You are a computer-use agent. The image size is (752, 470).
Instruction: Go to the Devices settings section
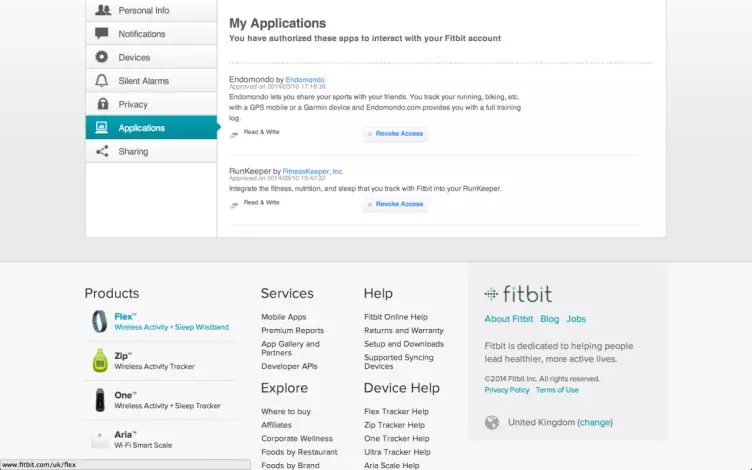(152, 57)
